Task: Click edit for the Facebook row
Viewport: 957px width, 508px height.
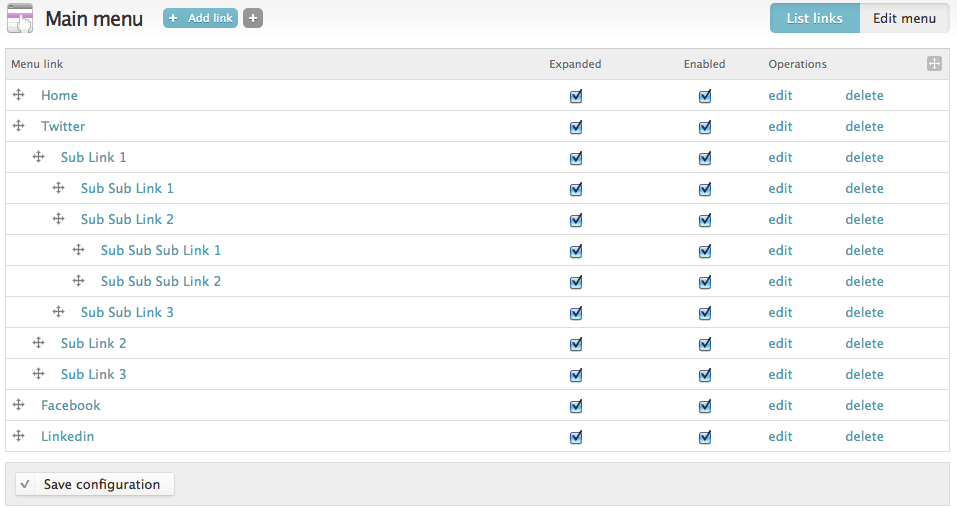Action: 780,405
